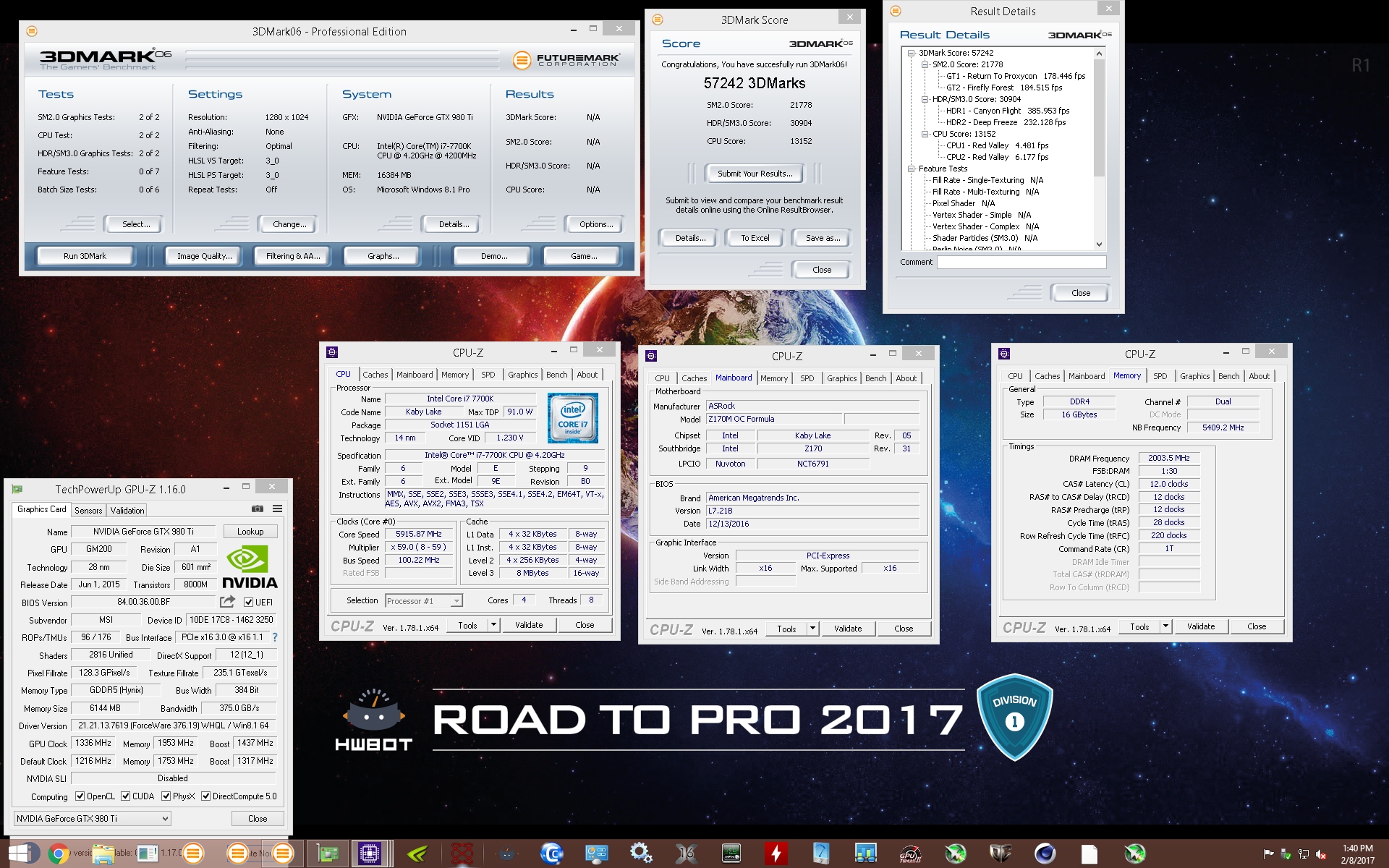
Task: Open the GeForce GTX 980 Ti GPU dropdown
Action: pos(93,819)
